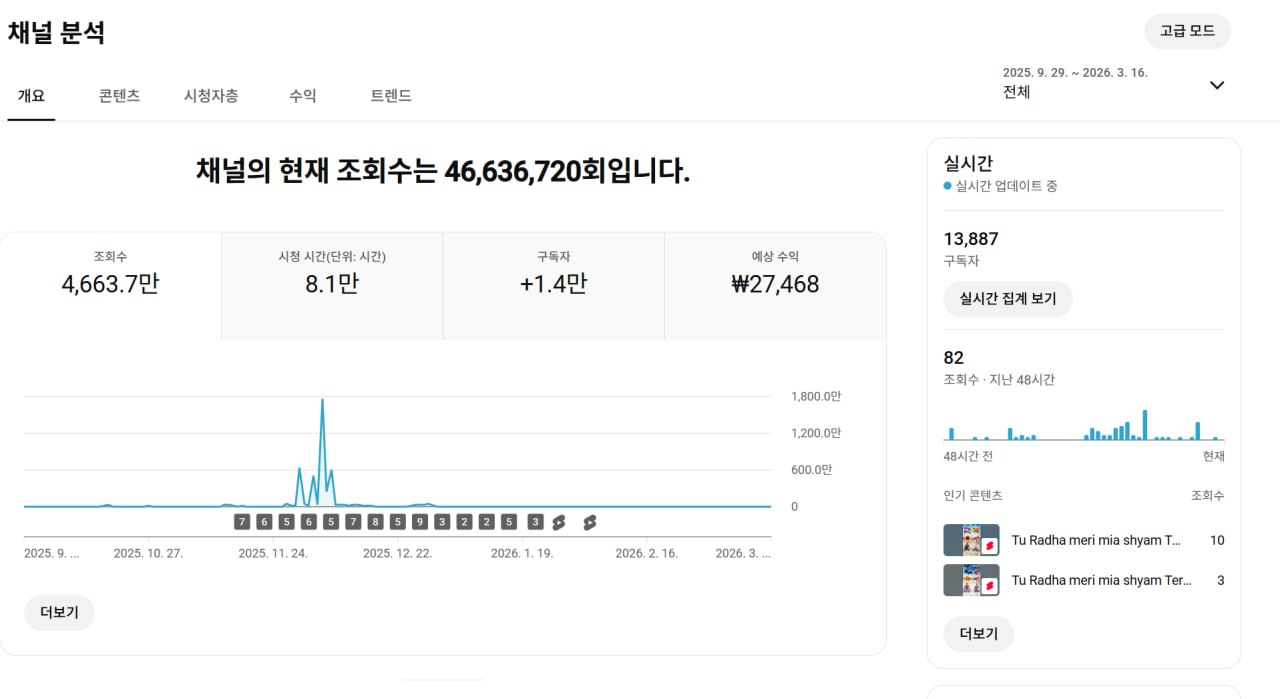Click the video marker badge numbered 9
Image resolution: width=1280 pixels, height=699 pixels.
pyautogui.click(x=419, y=522)
